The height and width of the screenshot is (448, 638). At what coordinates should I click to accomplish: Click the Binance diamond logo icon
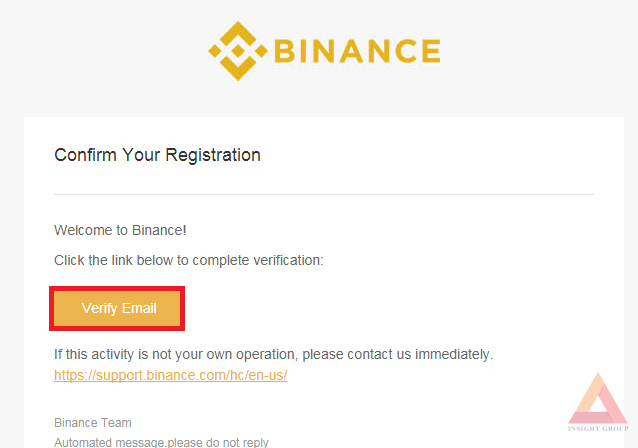coord(238,51)
